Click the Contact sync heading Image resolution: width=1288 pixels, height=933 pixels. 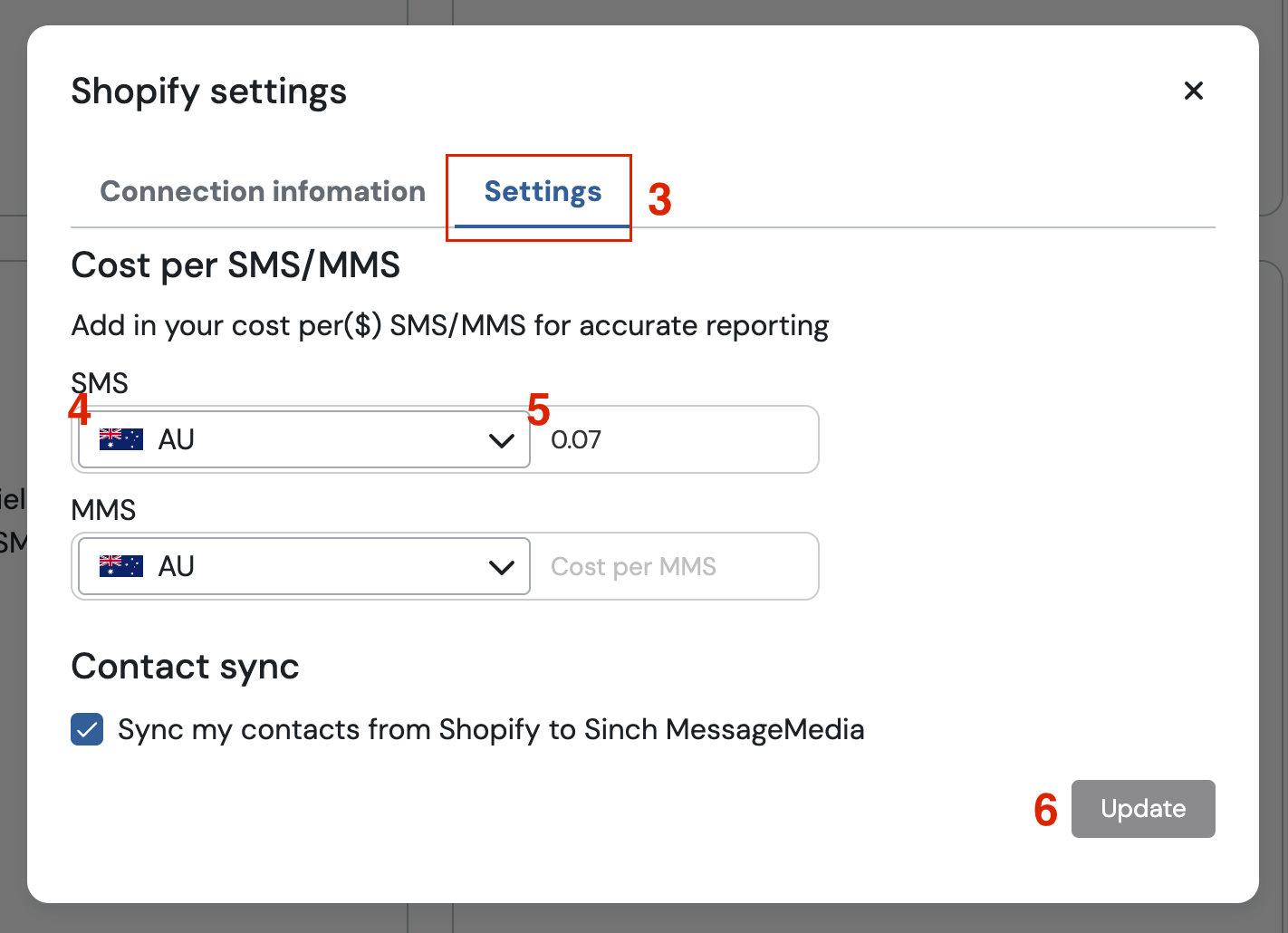click(186, 667)
